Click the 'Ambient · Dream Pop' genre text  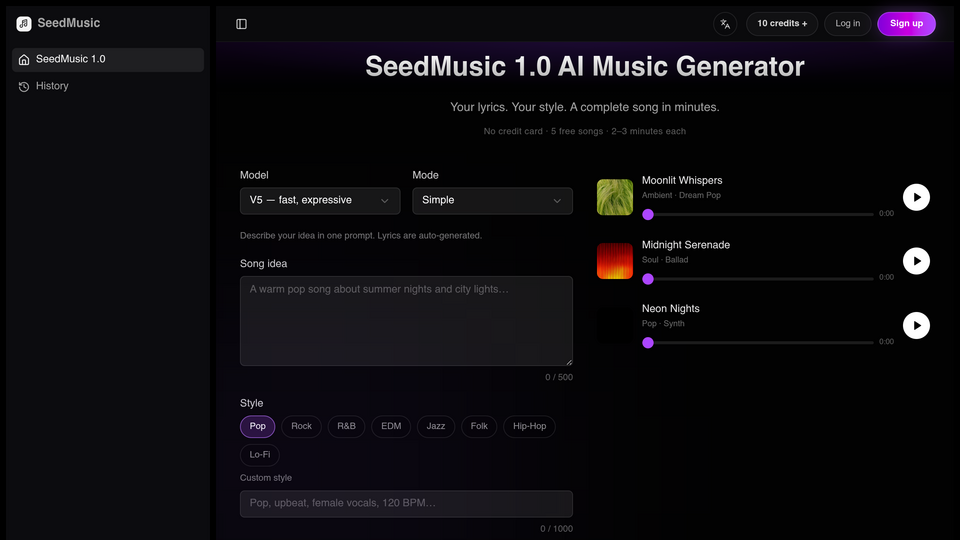(681, 195)
